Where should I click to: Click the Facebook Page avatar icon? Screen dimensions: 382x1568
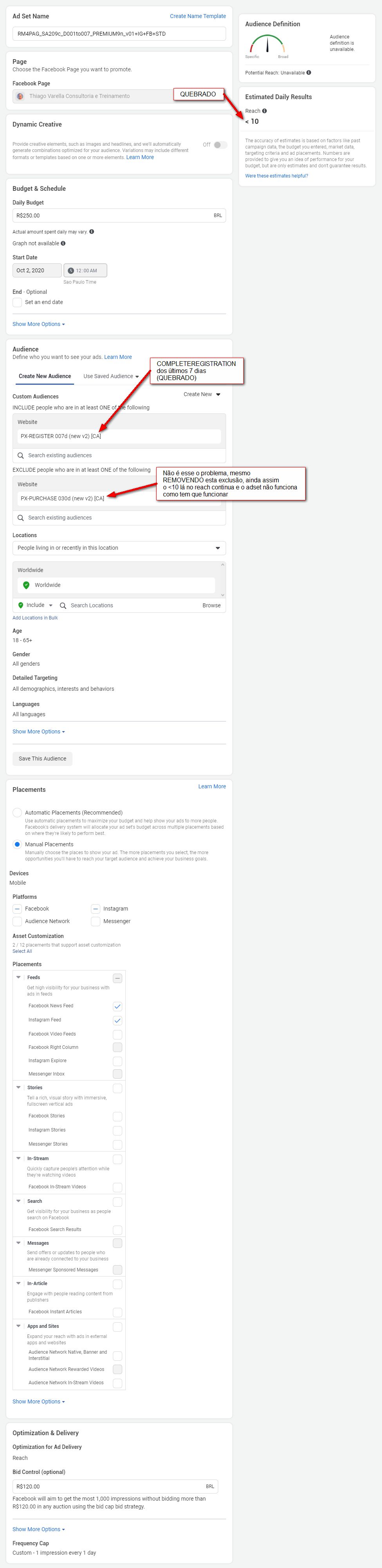pyautogui.click(x=20, y=96)
